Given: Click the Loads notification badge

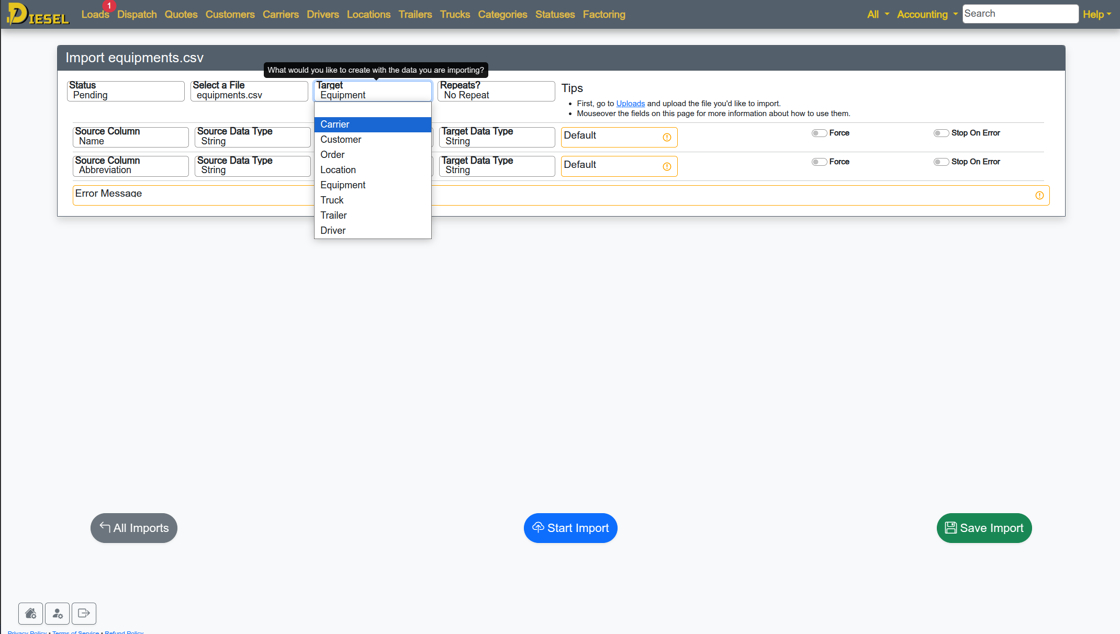Looking at the screenshot, I should tap(109, 6).
